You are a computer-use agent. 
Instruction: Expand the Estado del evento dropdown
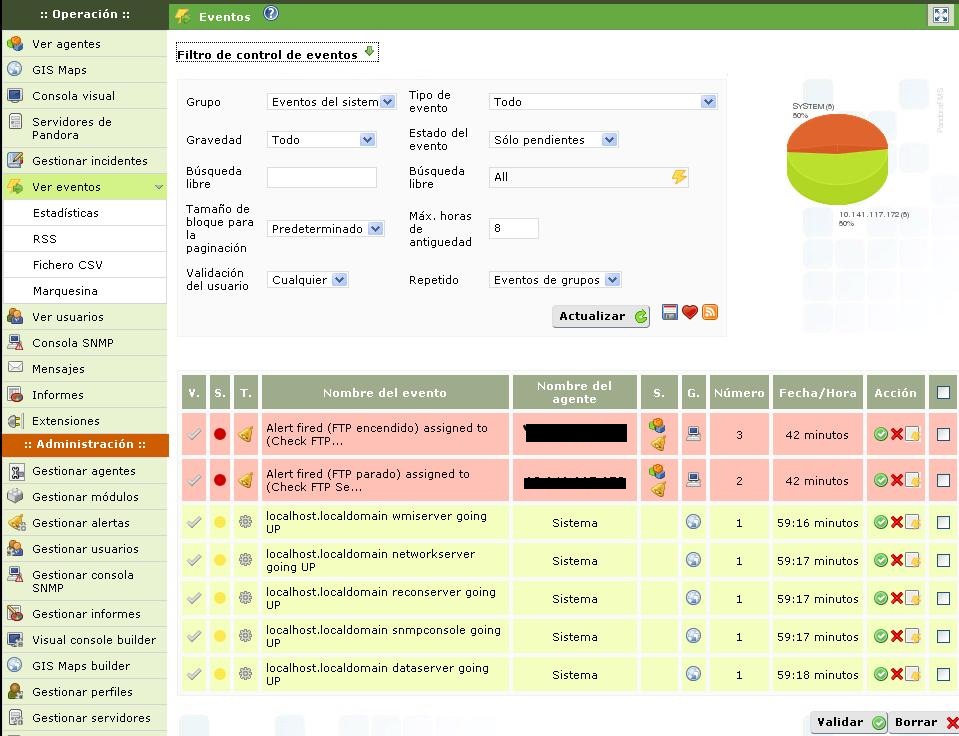[x=554, y=140]
